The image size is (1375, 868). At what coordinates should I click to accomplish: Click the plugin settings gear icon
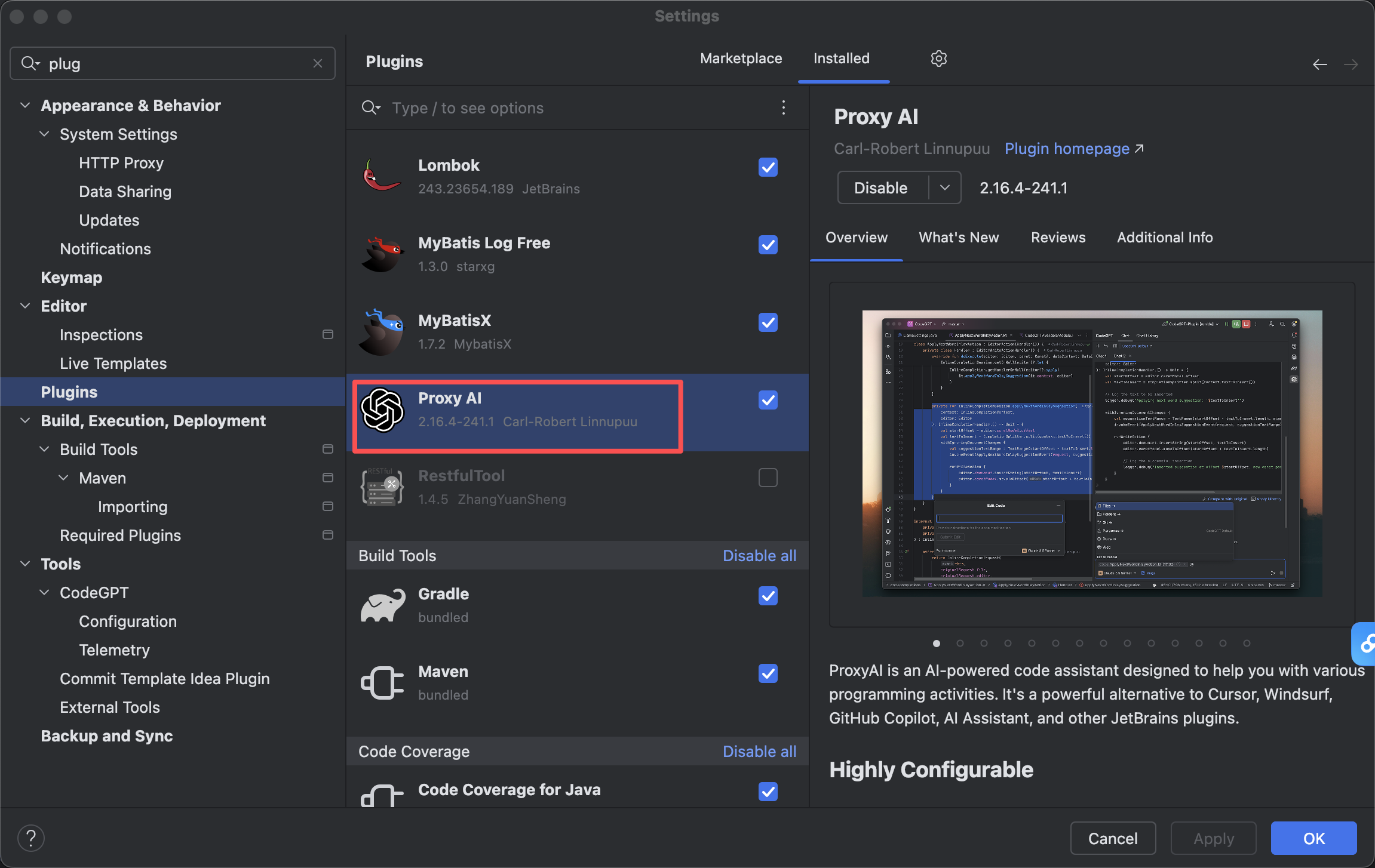938,59
